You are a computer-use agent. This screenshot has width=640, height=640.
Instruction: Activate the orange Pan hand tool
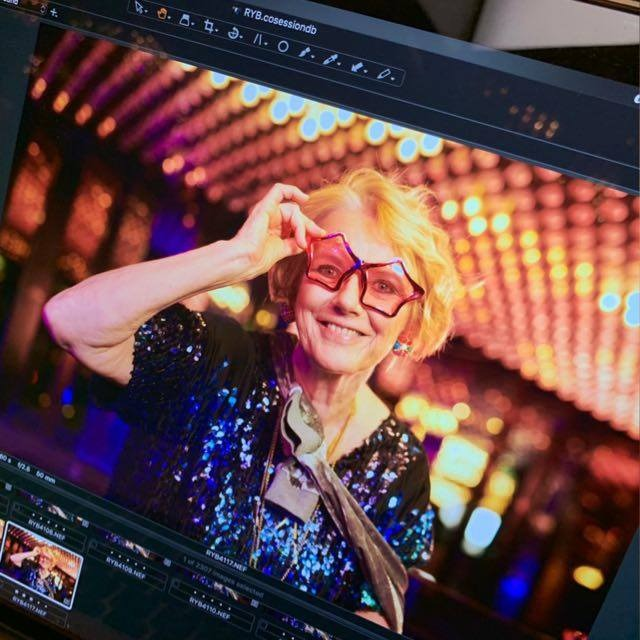coord(163,14)
